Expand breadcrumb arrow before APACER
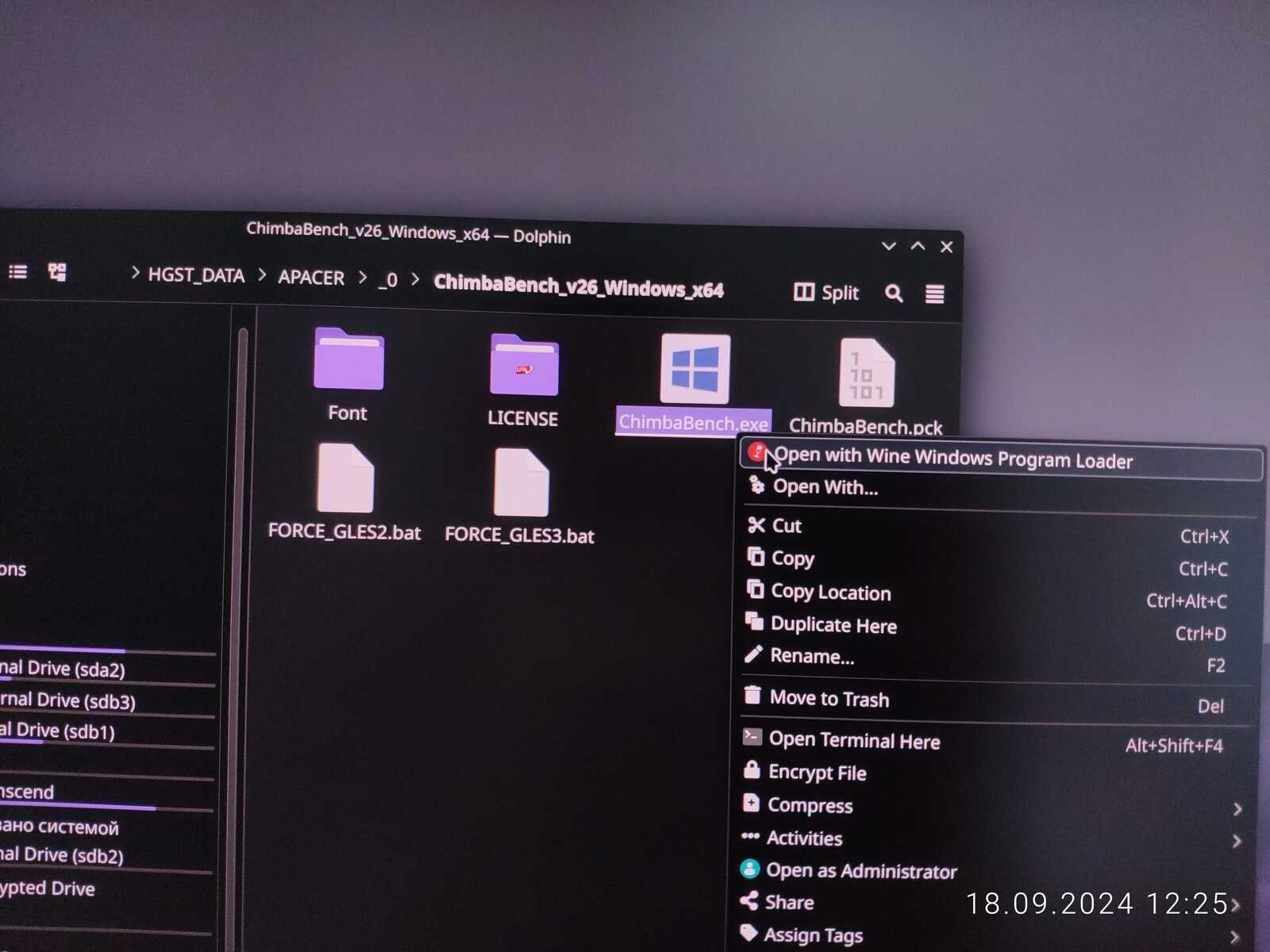 261,276
